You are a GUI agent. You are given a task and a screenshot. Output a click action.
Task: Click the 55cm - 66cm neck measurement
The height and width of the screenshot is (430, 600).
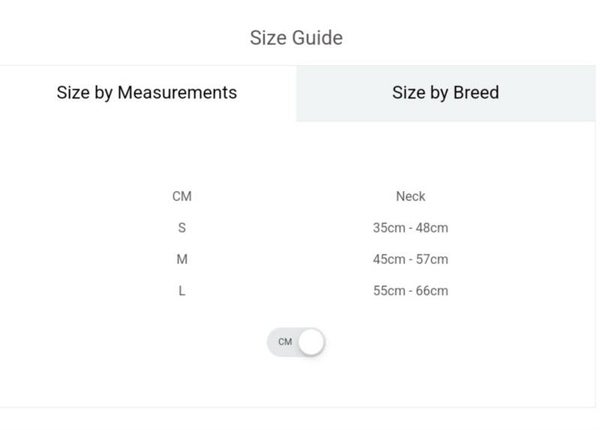coord(410,291)
